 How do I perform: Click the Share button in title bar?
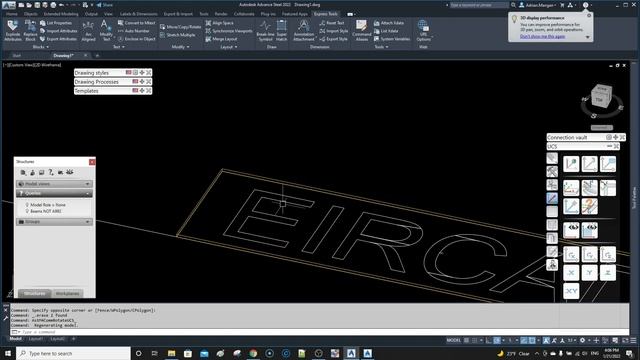pos(104,5)
